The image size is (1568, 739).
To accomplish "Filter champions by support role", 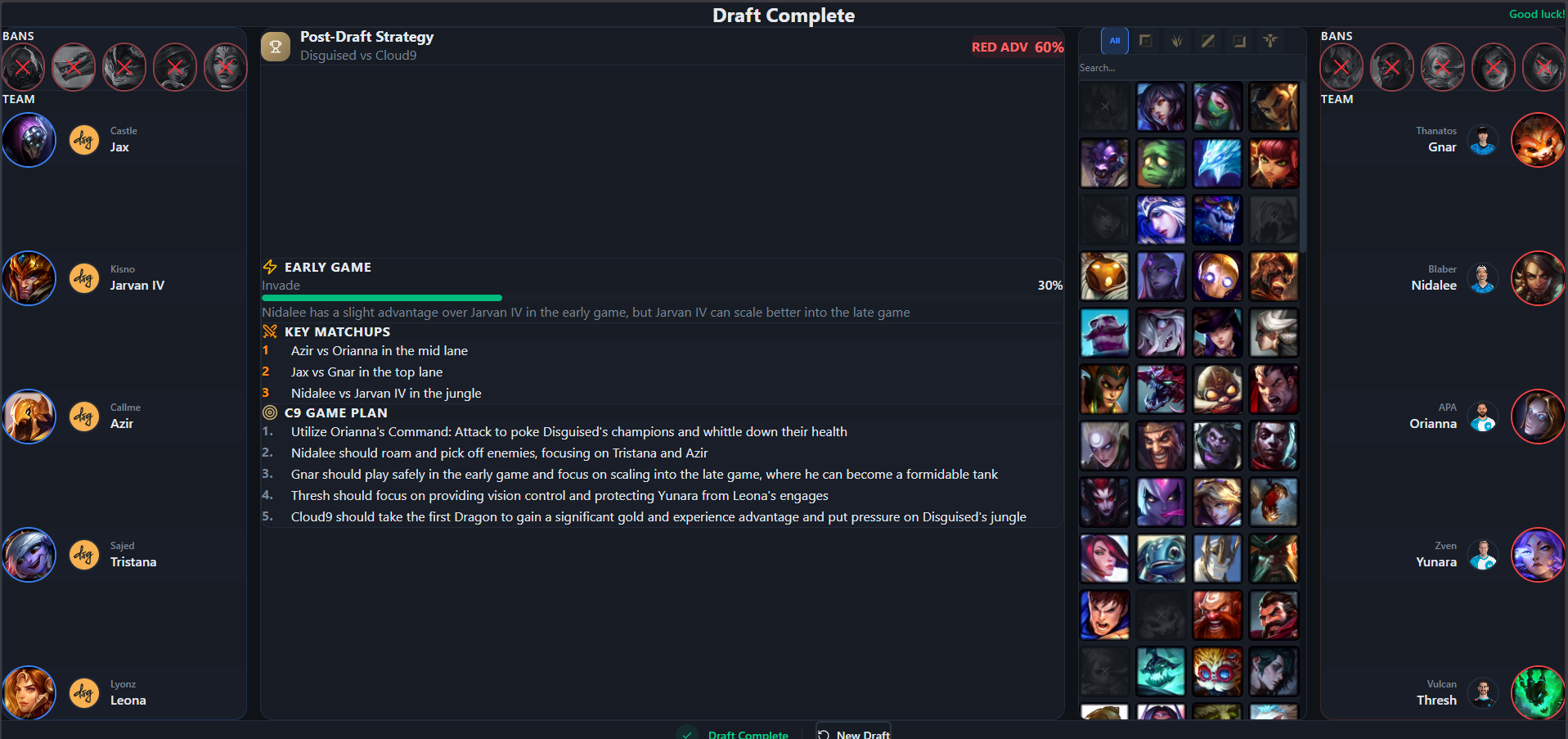I will coord(1270,41).
